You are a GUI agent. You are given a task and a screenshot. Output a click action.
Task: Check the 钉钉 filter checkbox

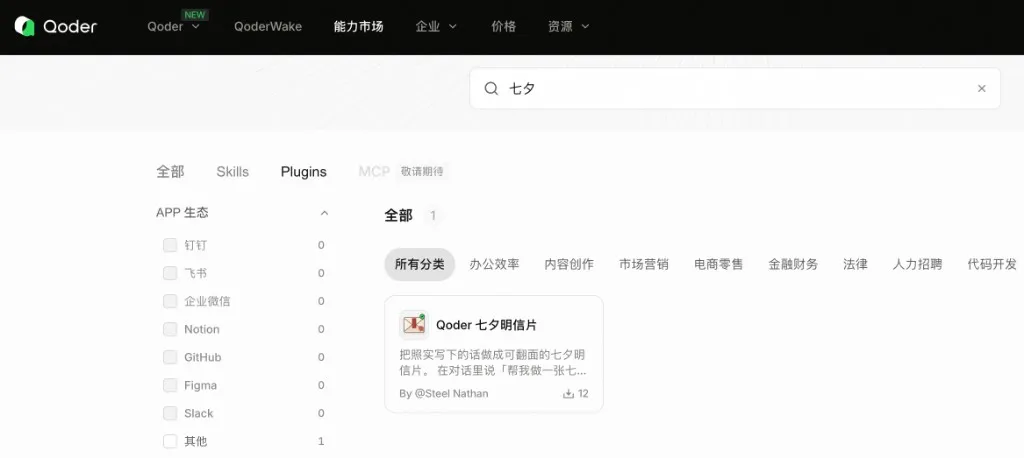point(170,245)
